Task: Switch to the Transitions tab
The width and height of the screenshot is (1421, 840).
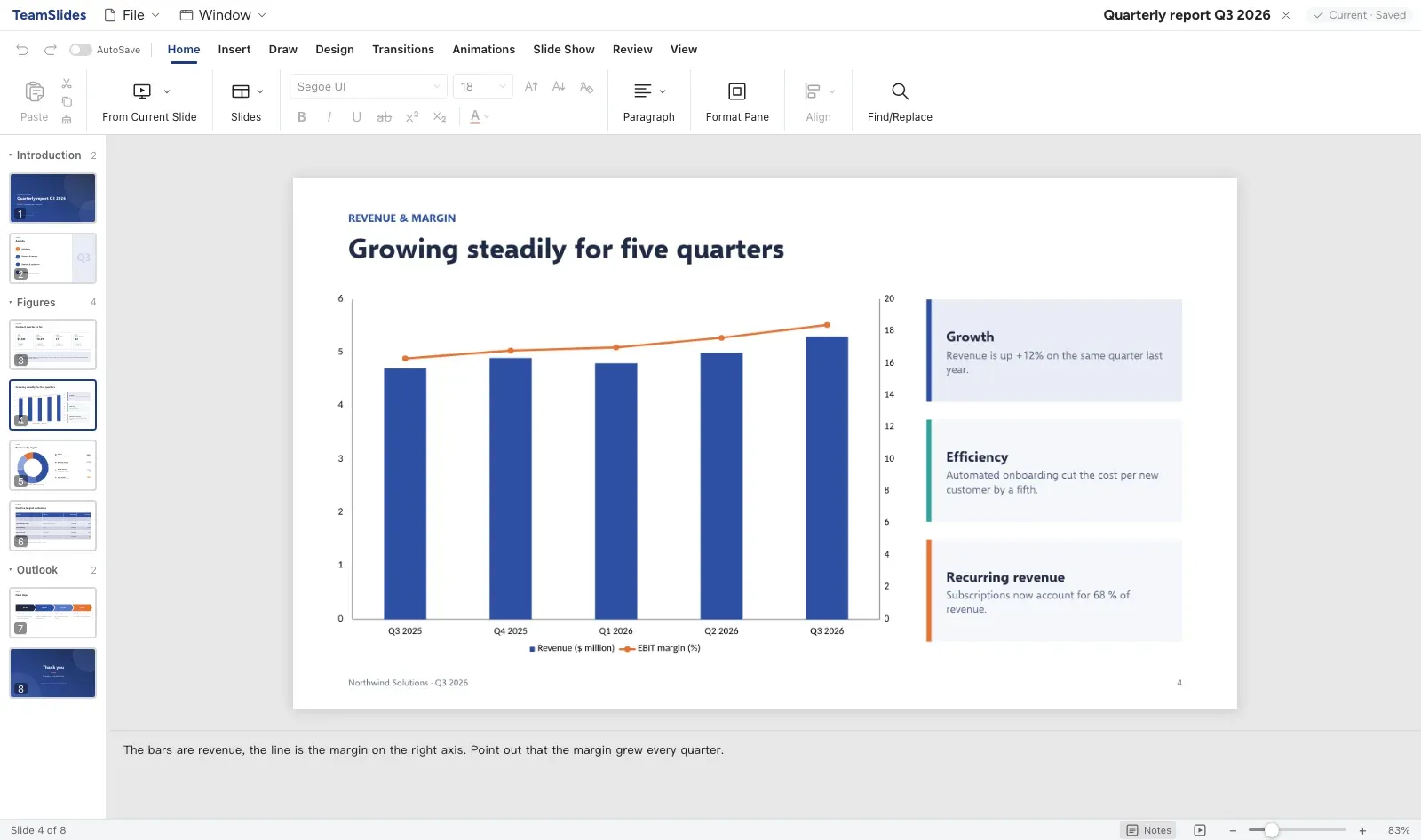Action: click(x=403, y=50)
